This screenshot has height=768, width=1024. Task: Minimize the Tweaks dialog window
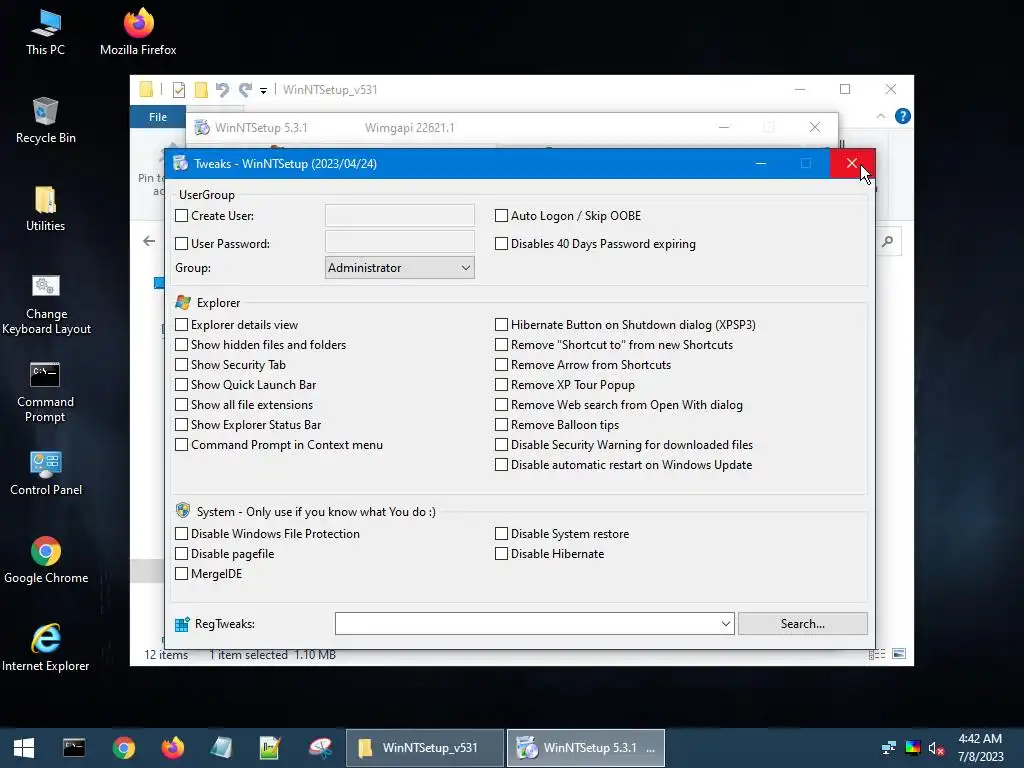[x=761, y=163]
